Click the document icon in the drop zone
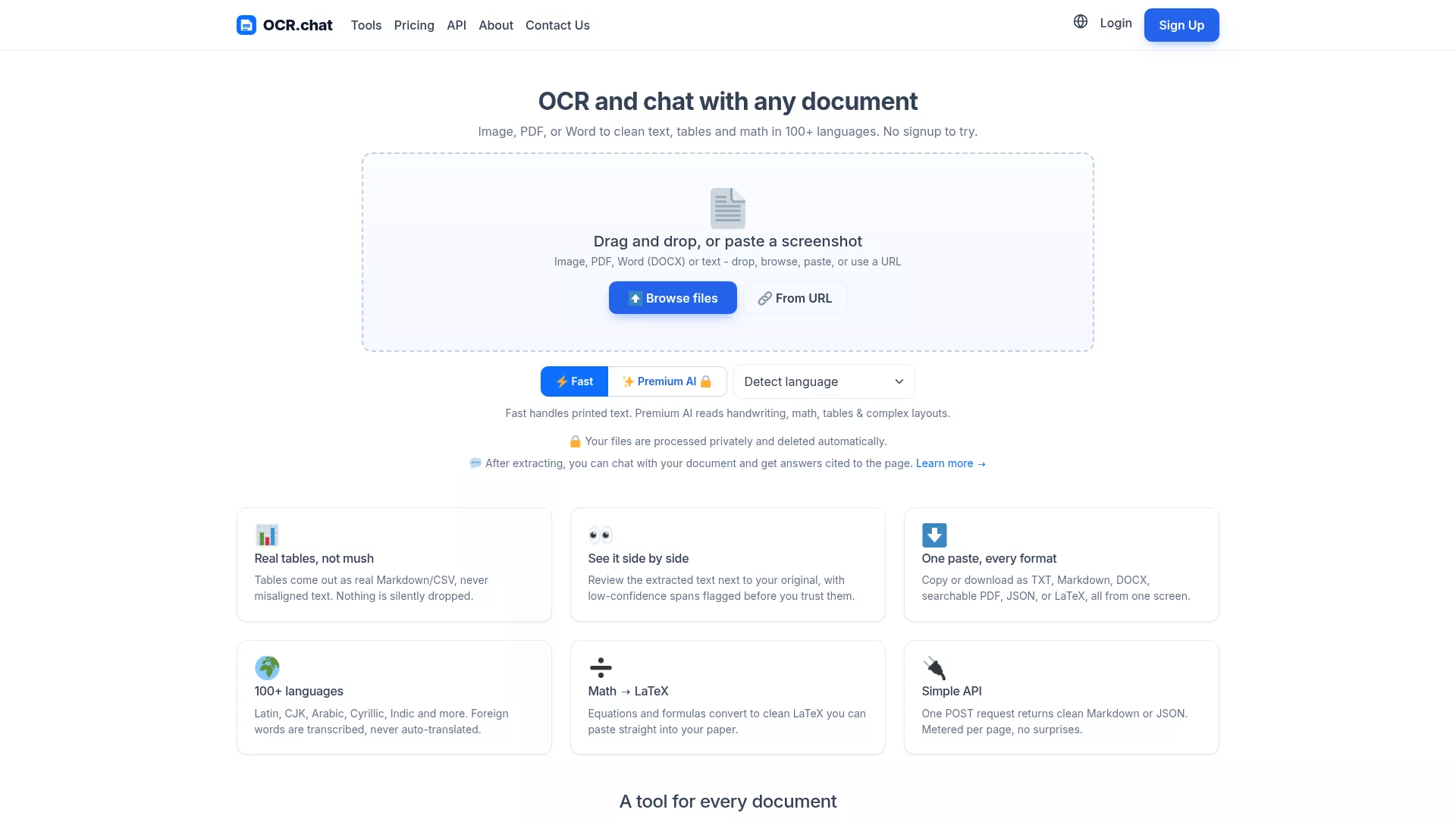Screen dimensions: 1456x819 [728, 209]
